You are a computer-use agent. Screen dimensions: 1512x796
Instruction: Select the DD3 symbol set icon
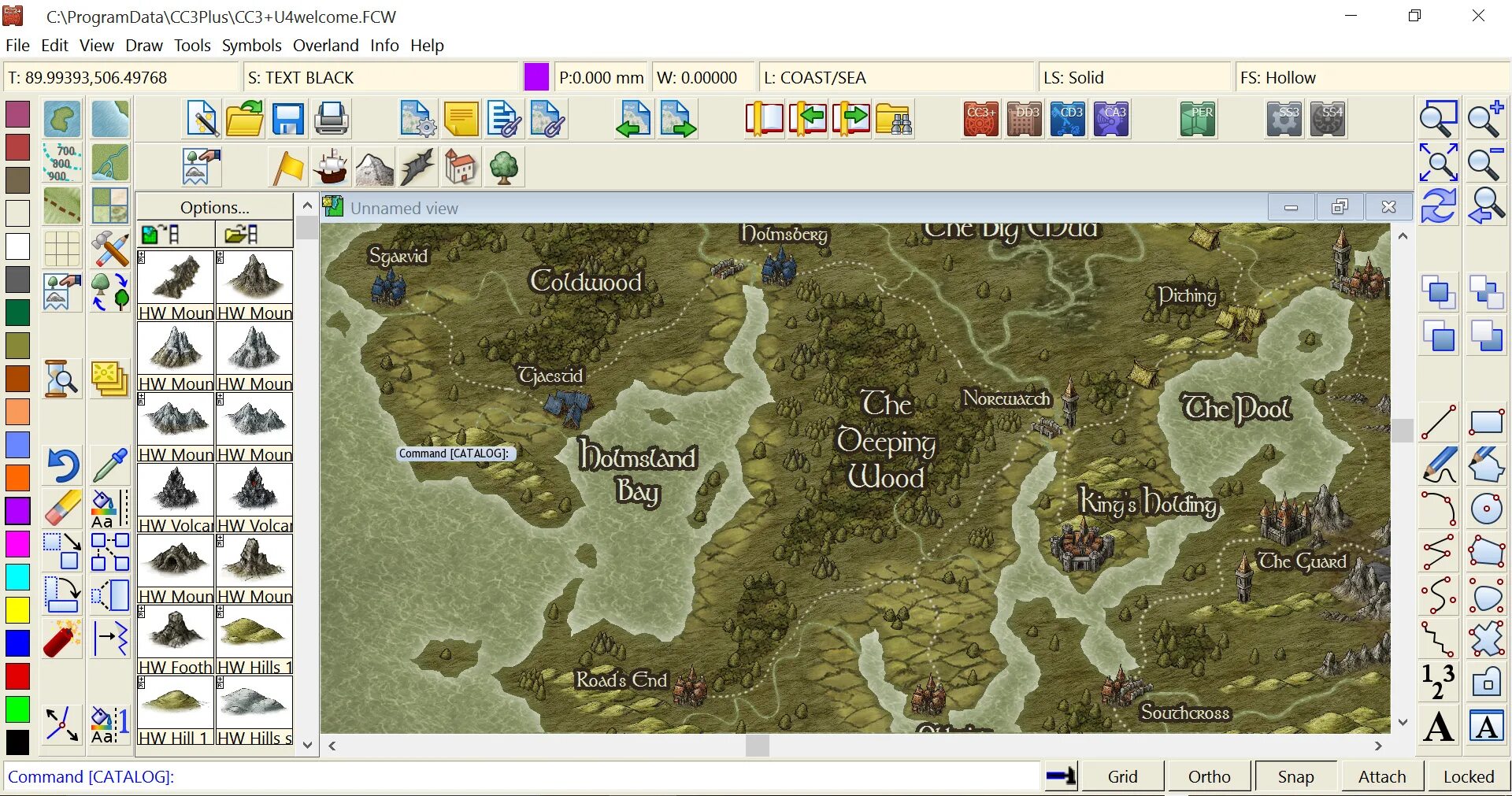[1025, 120]
